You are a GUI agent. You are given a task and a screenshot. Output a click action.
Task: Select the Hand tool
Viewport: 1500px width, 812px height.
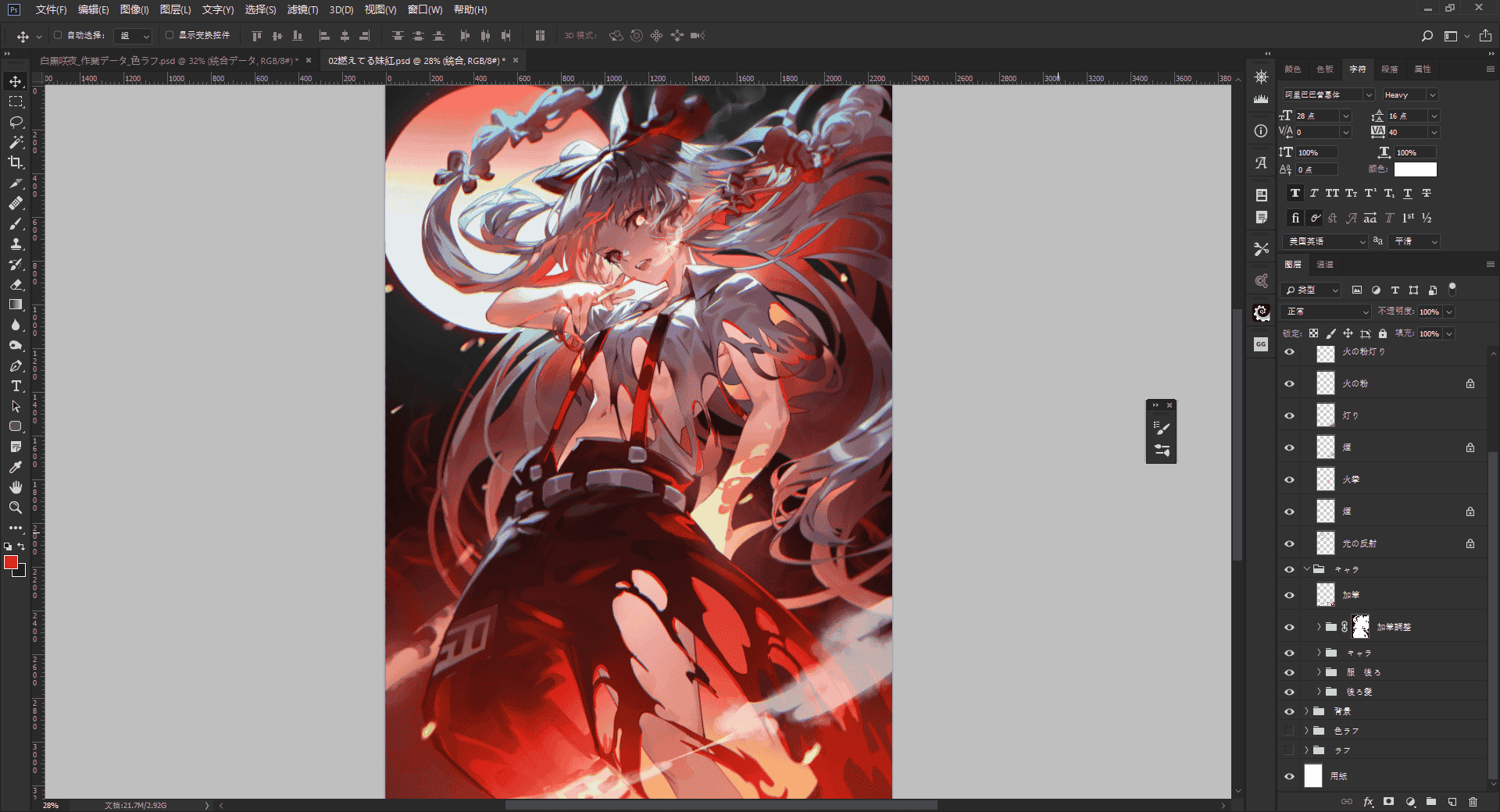coord(16,487)
